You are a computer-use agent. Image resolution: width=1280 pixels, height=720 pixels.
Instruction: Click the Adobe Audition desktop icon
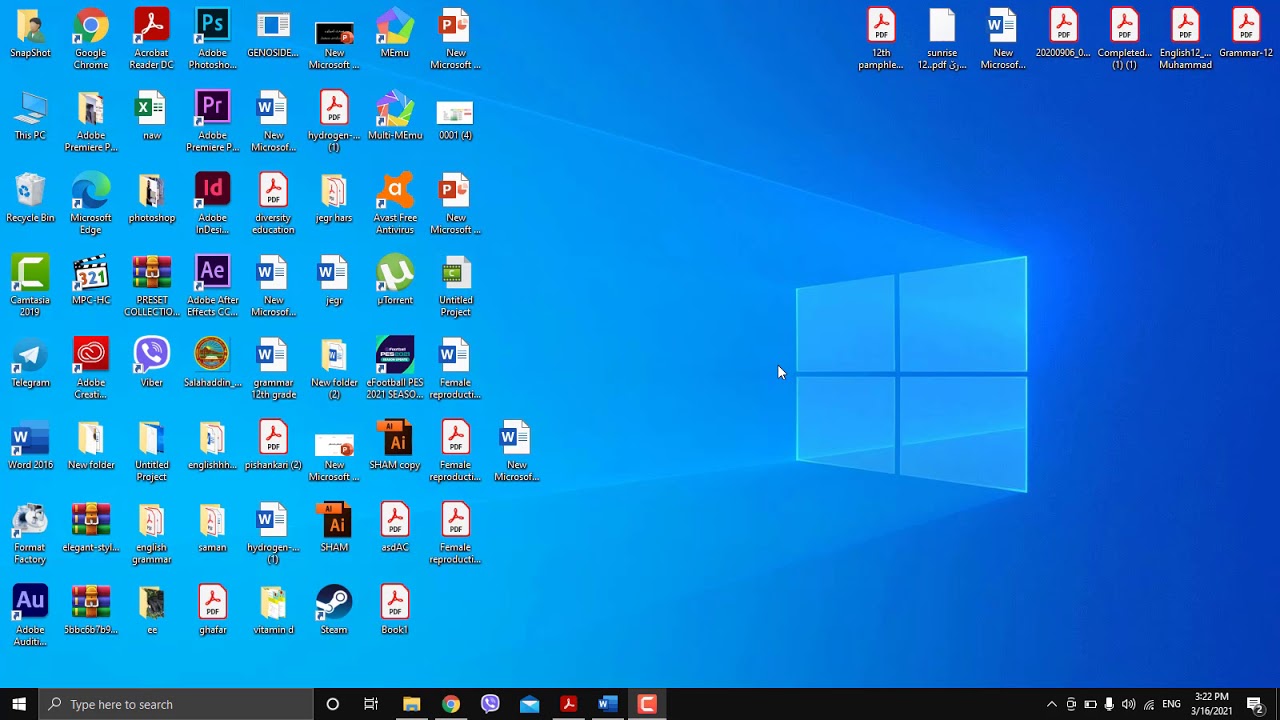30,616
